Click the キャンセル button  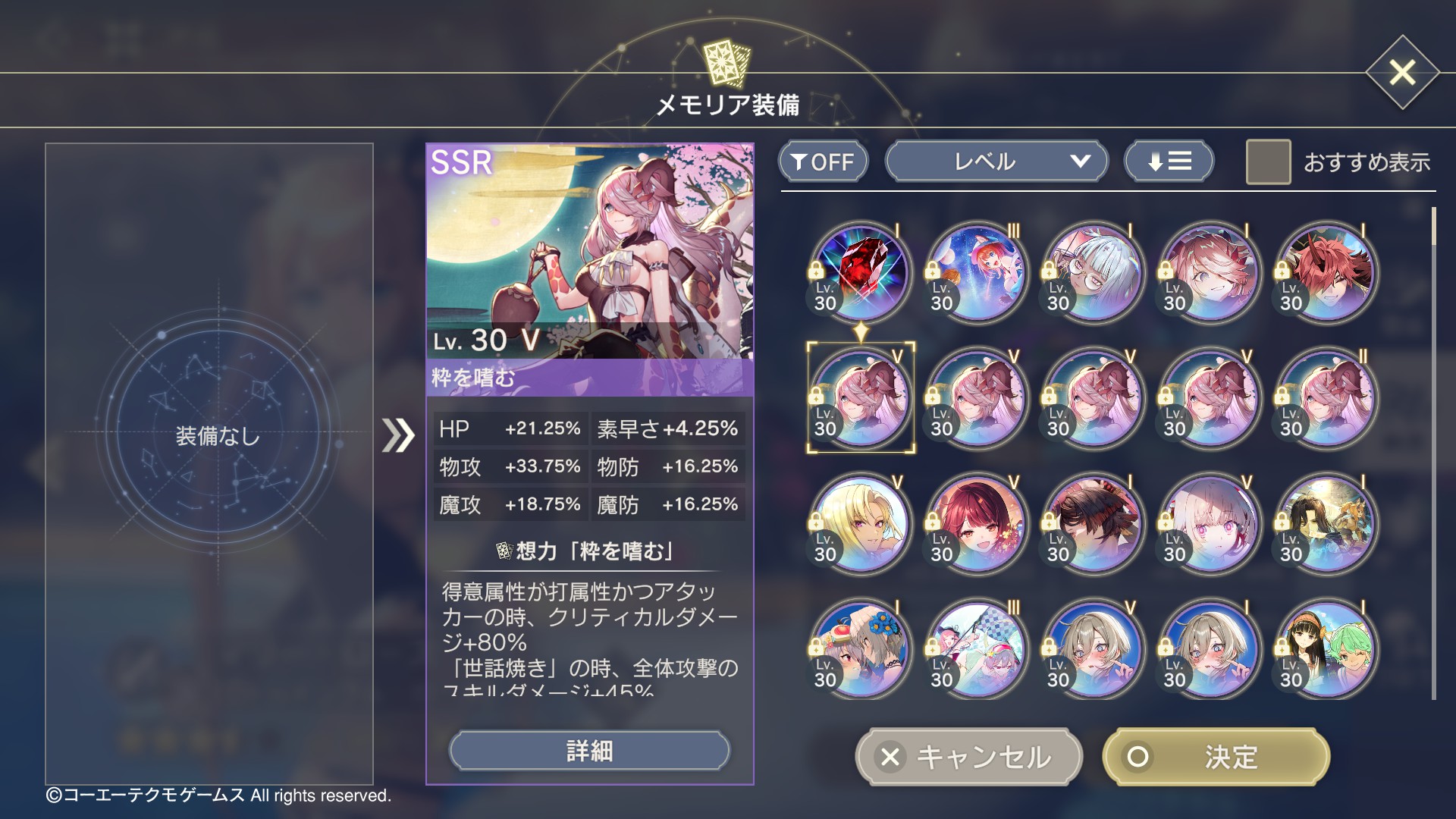click(x=968, y=757)
